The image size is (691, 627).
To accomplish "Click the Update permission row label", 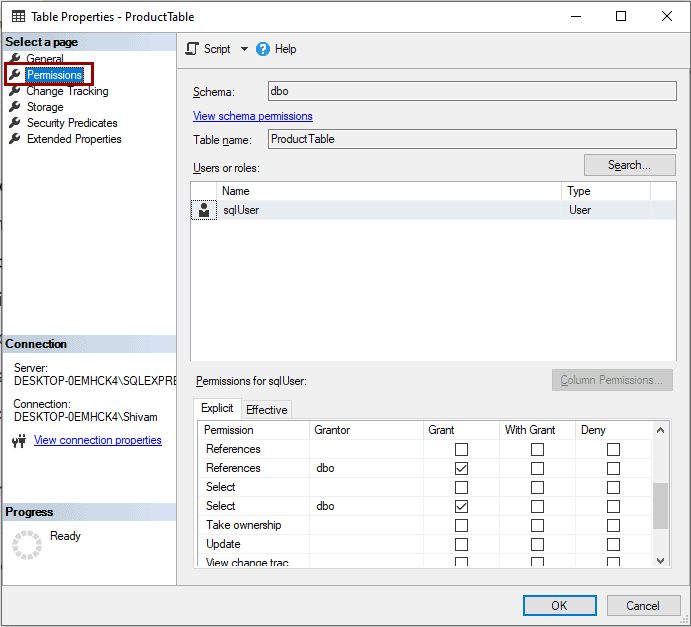I will click(223, 544).
